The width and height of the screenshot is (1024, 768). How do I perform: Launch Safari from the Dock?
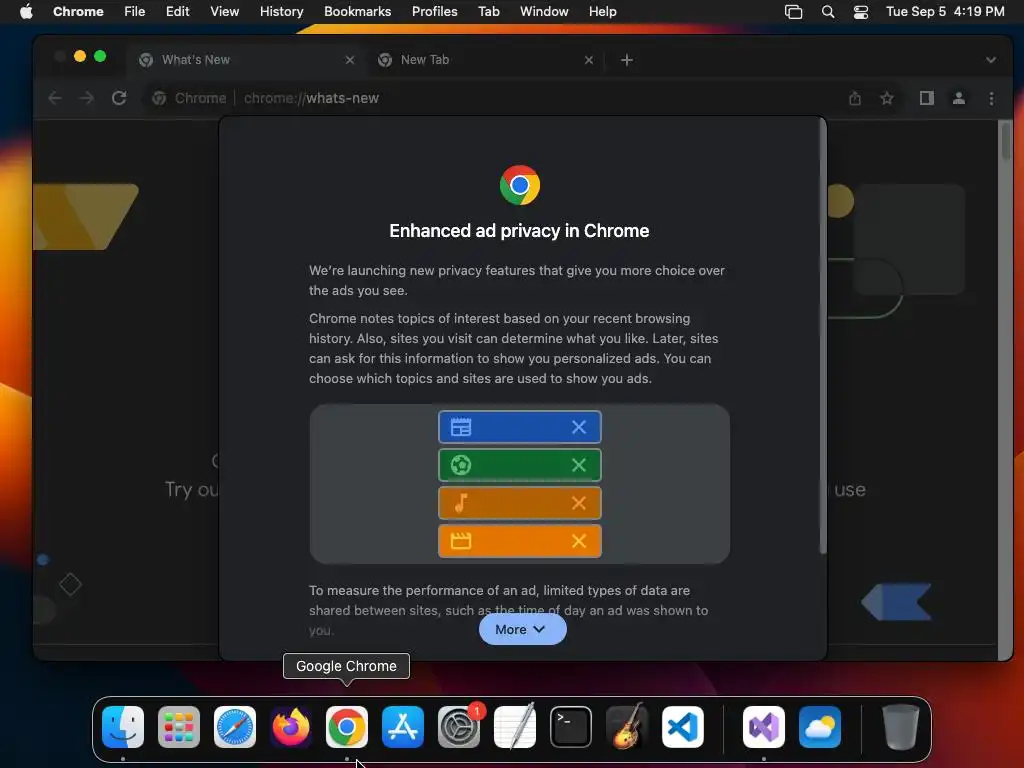point(235,727)
